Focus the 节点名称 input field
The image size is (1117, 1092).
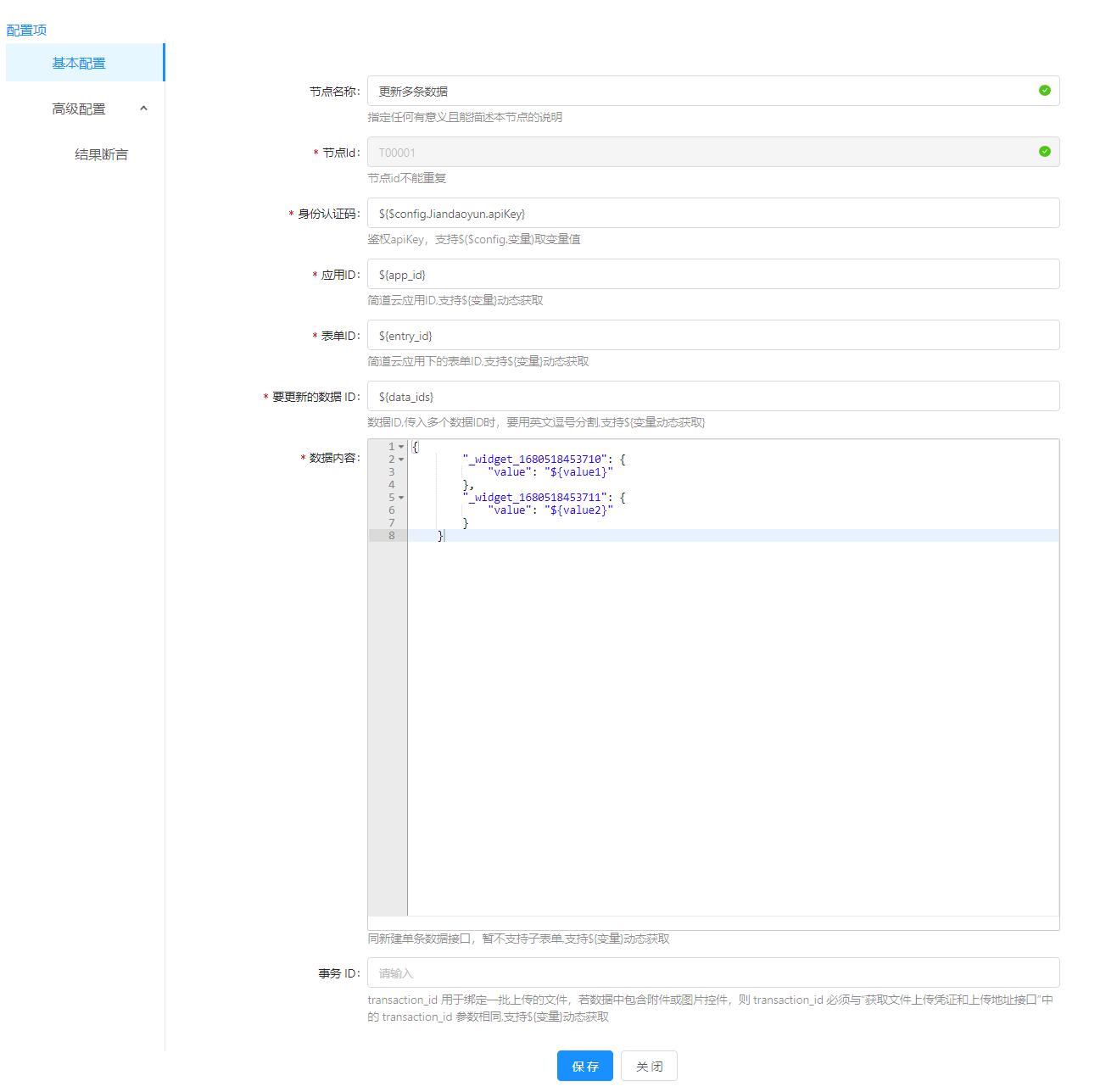point(713,91)
